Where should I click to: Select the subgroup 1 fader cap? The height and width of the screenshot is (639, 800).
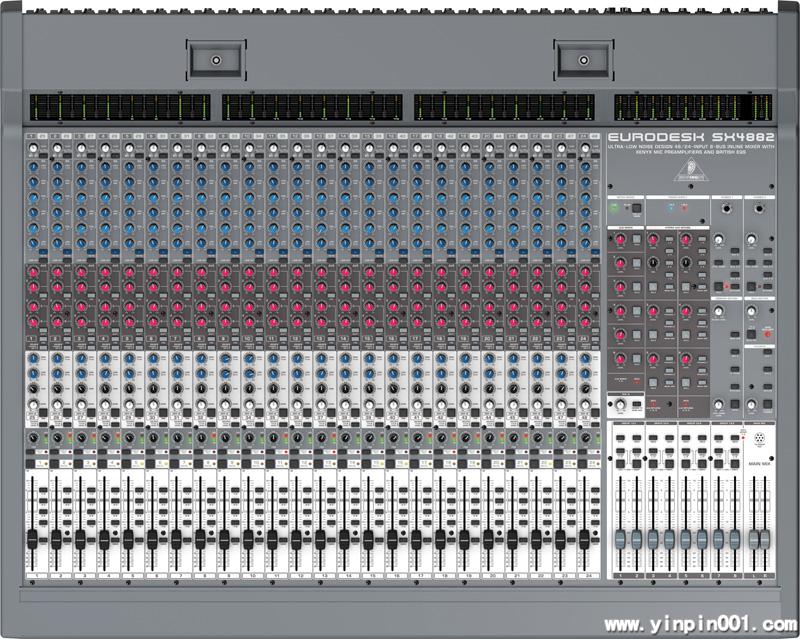point(621,539)
